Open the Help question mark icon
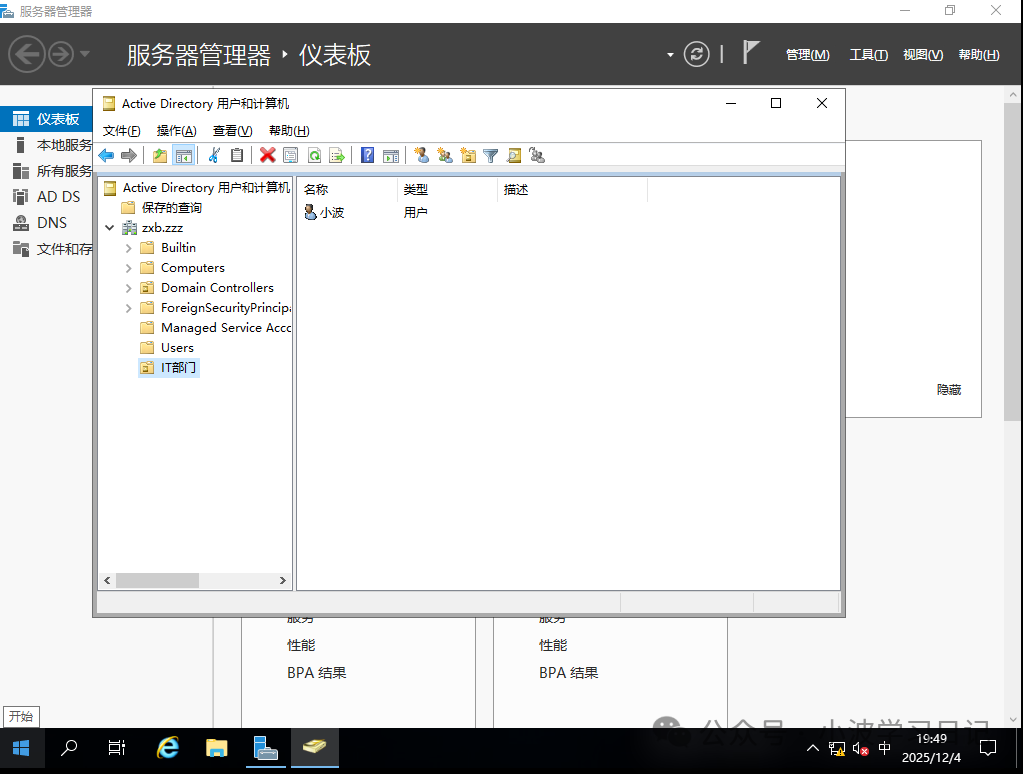The height and width of the screenshot is (774, 1023). [x=368, y=155]
